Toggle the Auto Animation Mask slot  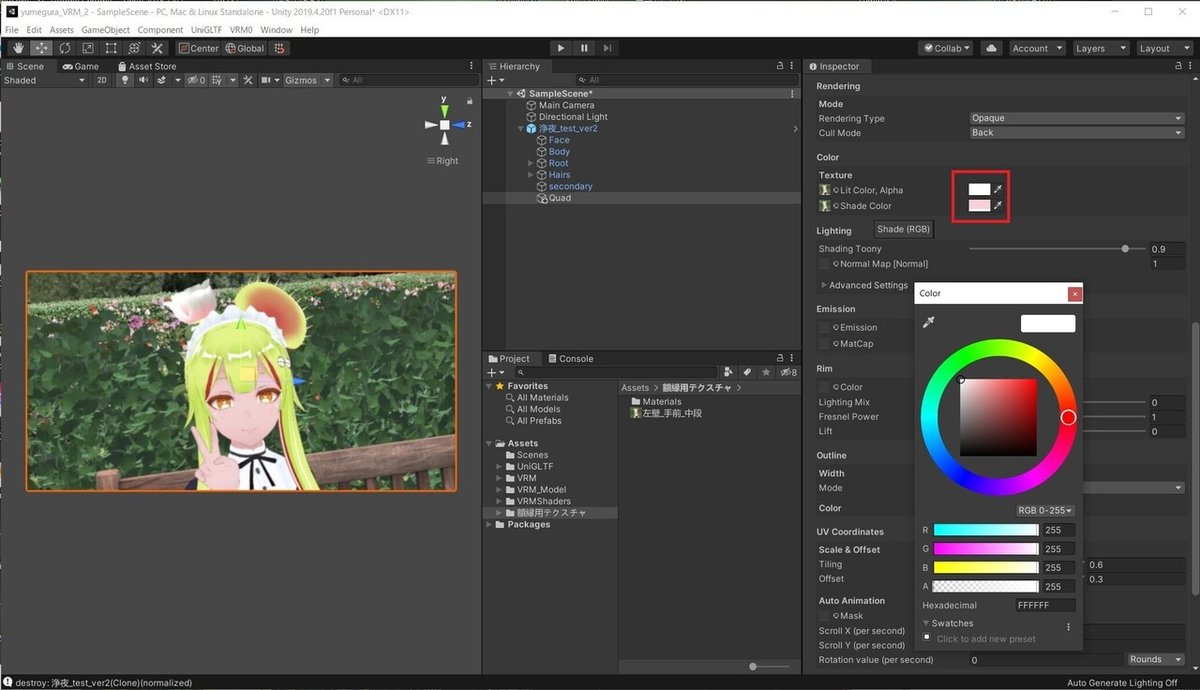tap(824, 616)
